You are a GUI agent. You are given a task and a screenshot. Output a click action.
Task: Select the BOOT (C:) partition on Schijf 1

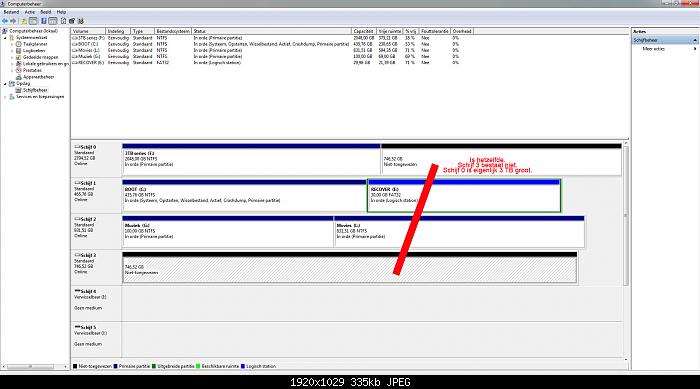click(x=244, y=196)
